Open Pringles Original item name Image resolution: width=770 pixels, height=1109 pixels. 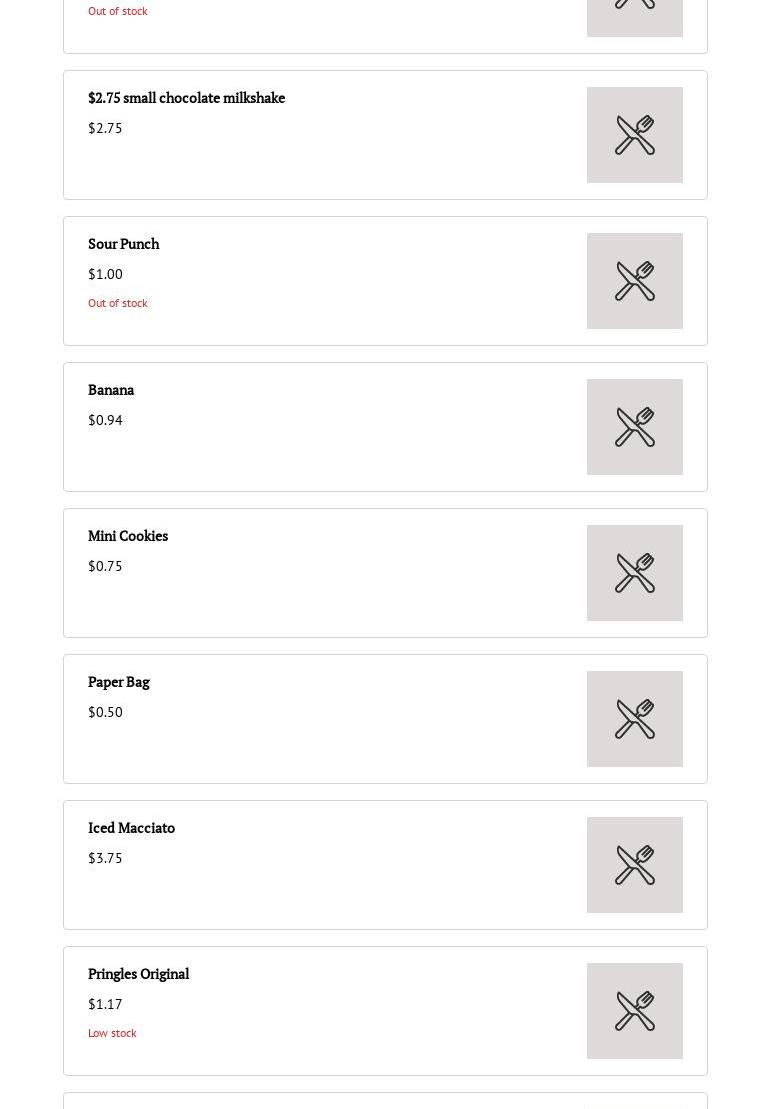pos(138,974)
